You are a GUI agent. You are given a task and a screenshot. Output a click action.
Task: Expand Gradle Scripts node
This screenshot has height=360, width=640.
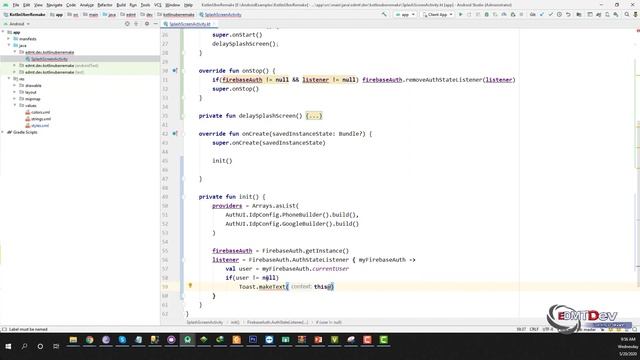[x=3, y=132]
